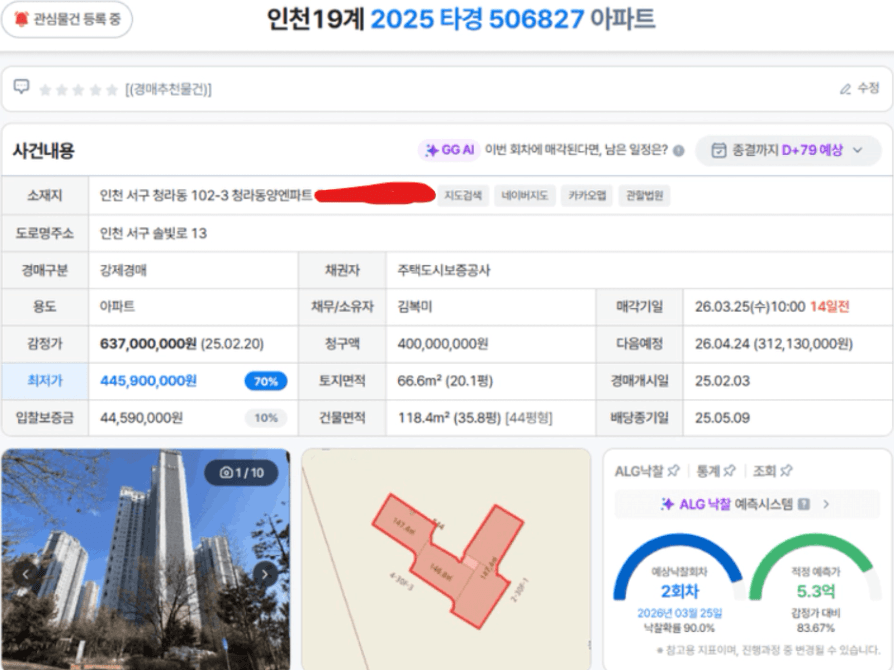This screenshot has height=670, width=894.
Task: Click the calendar icon next to 종결까지
Action: pos(718,151)
